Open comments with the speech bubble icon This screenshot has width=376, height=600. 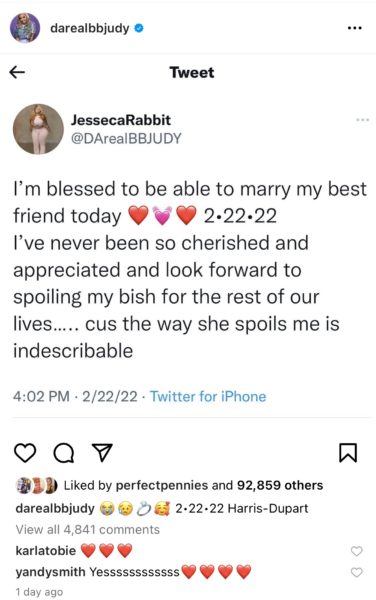pyautogui.click(x=63, y=453)
